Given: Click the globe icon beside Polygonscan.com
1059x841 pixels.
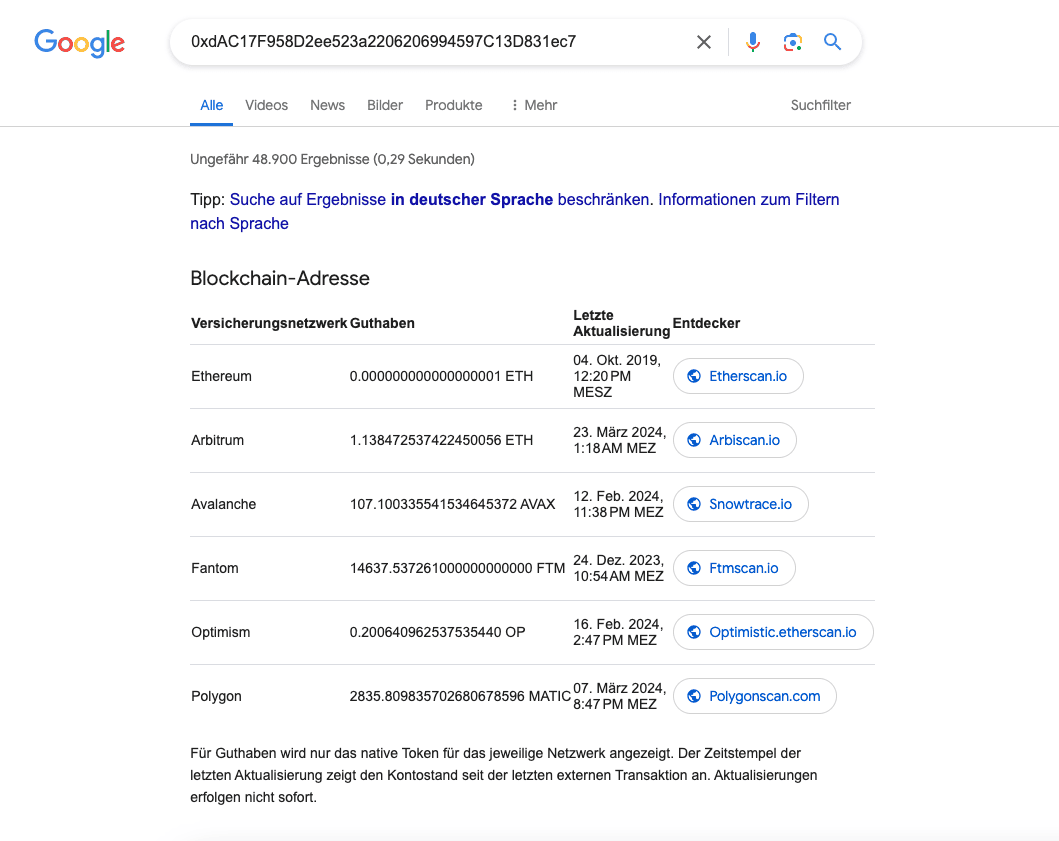Looking at the screenshot, I should pos(694,696).
